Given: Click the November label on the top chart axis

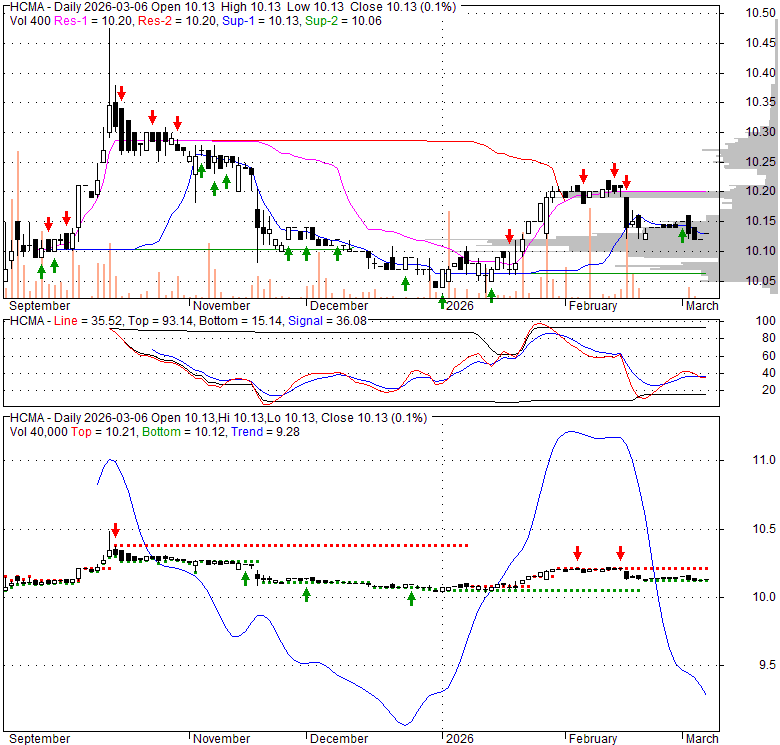Looking at the screenshot, I should tap(221, 305).
